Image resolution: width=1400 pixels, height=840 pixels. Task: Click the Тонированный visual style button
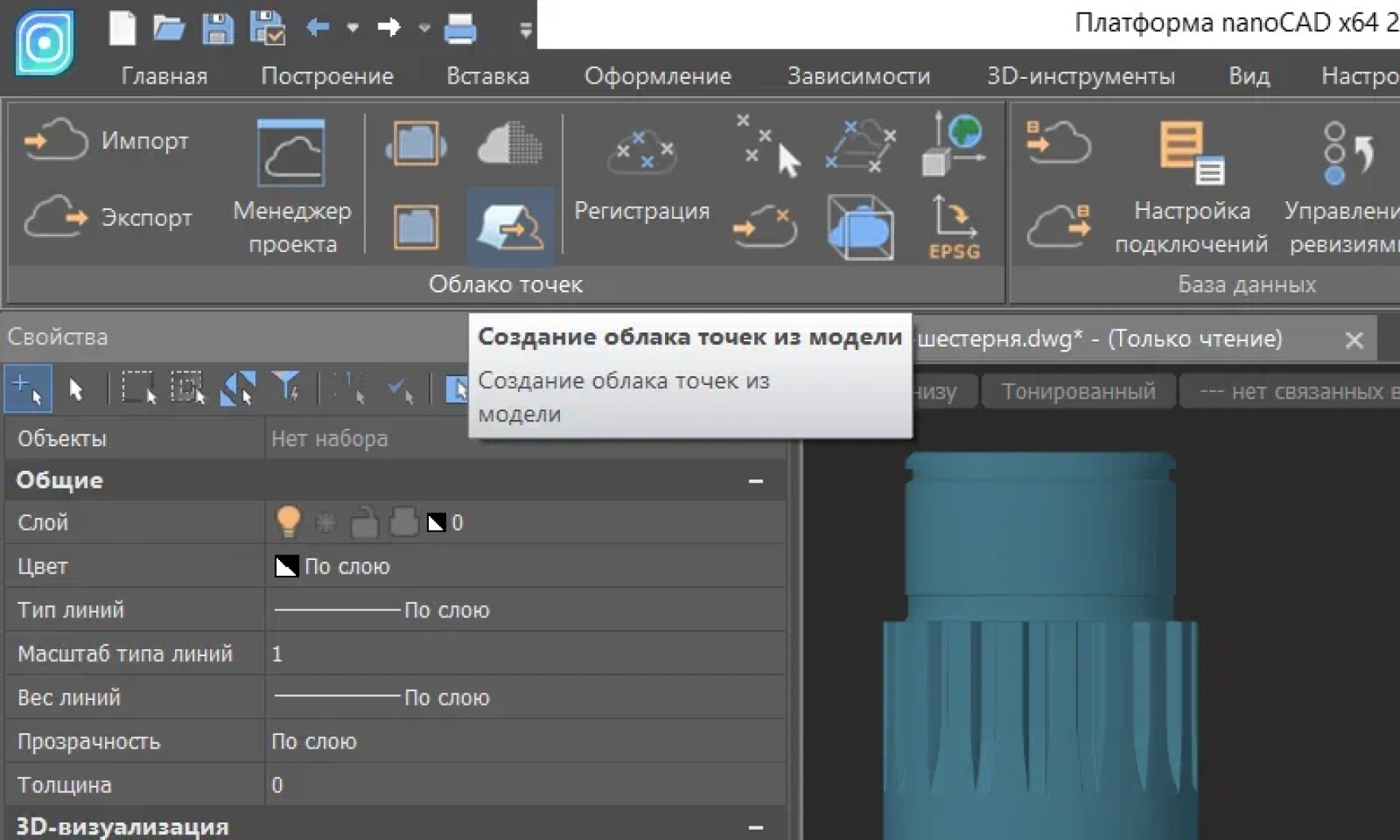coord(1078,391)
